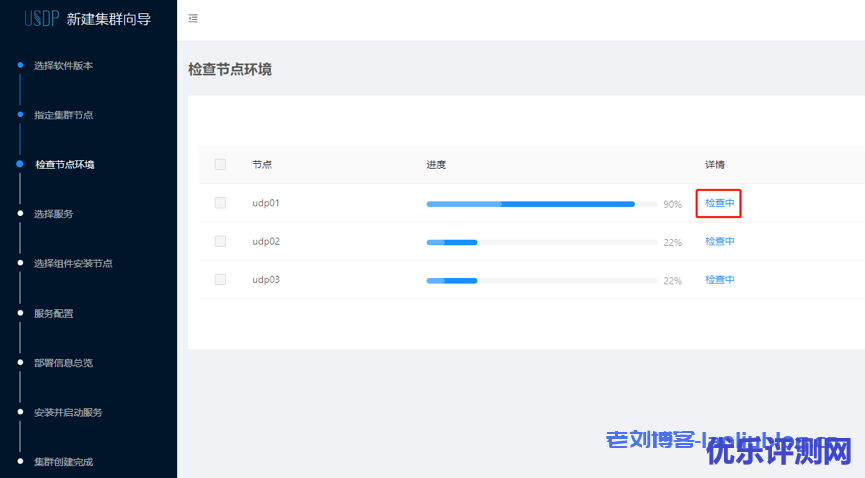Jump to 选择组件安装节点 step

(73, 264)
